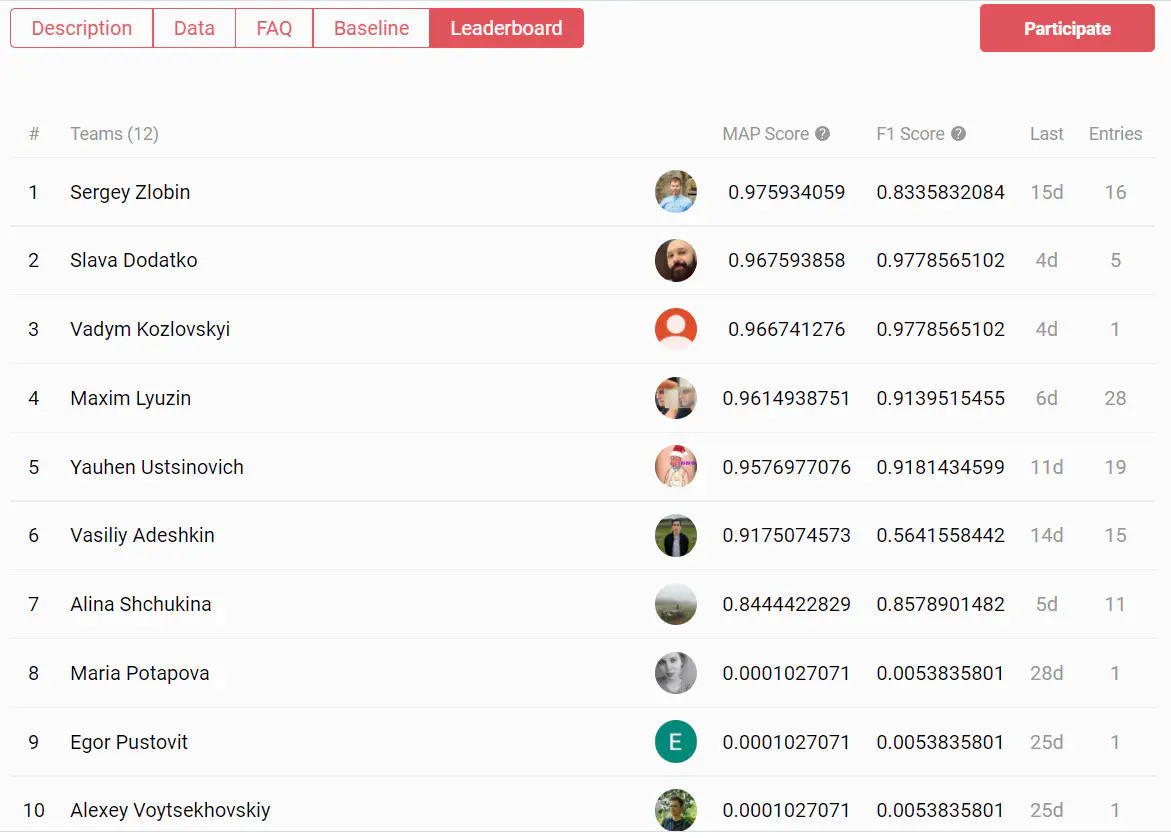Open the F1 Score help tooltip
Viewport: 1171px width, 838px height.
pos(958,133)
